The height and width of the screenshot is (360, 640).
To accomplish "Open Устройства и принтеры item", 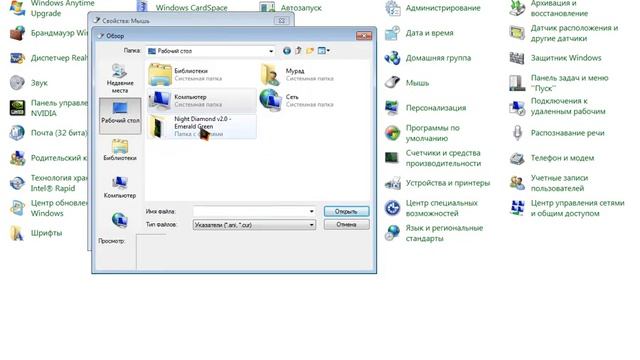I will click(x=437, y=183).
